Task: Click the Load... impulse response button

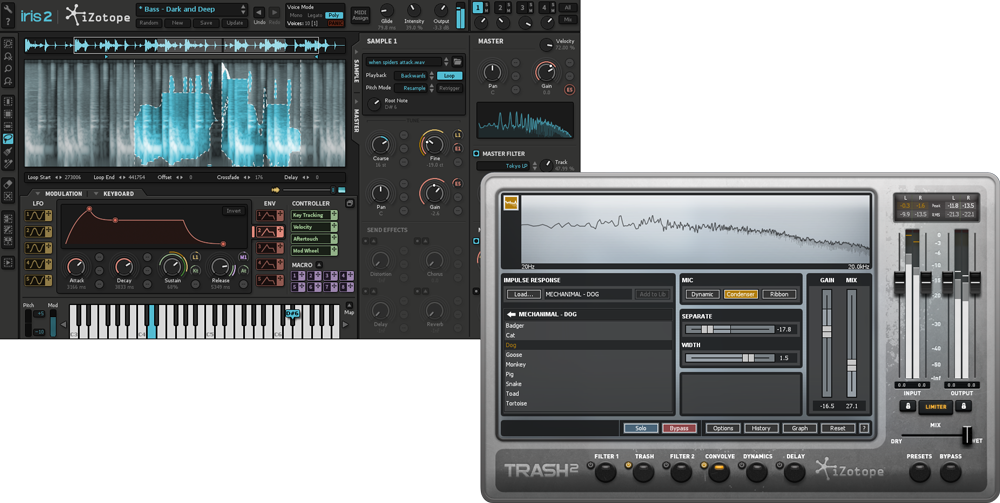Action: tap(523, 295)
